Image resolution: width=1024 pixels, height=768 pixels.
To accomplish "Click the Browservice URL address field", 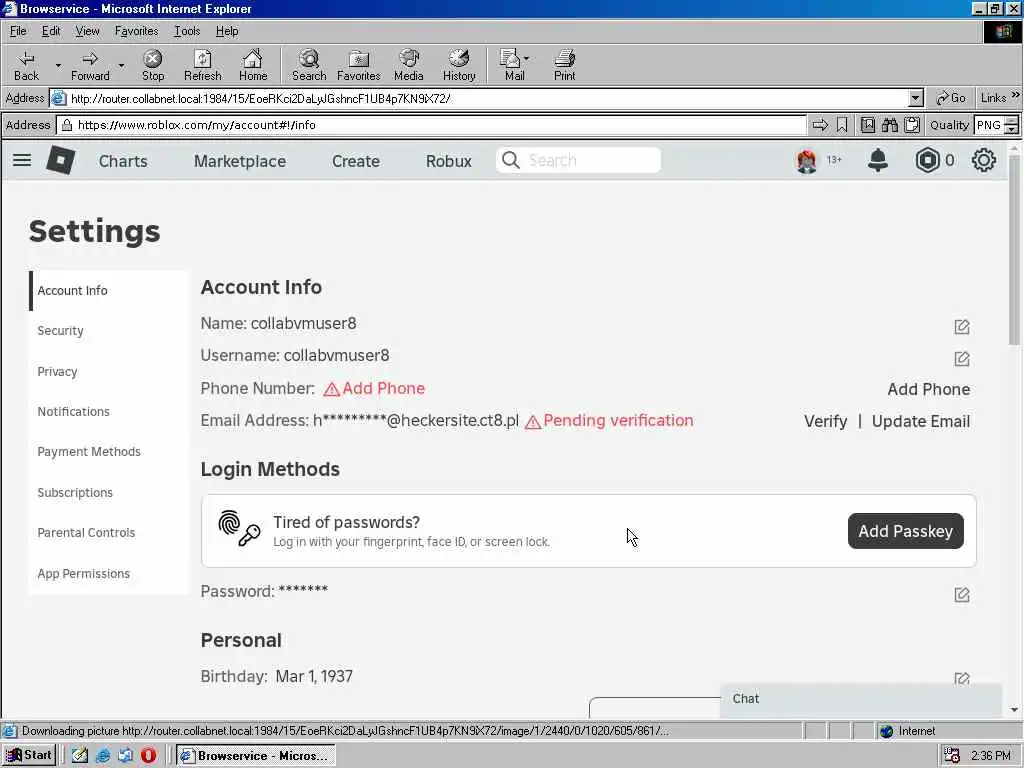I will coord(432,125).
